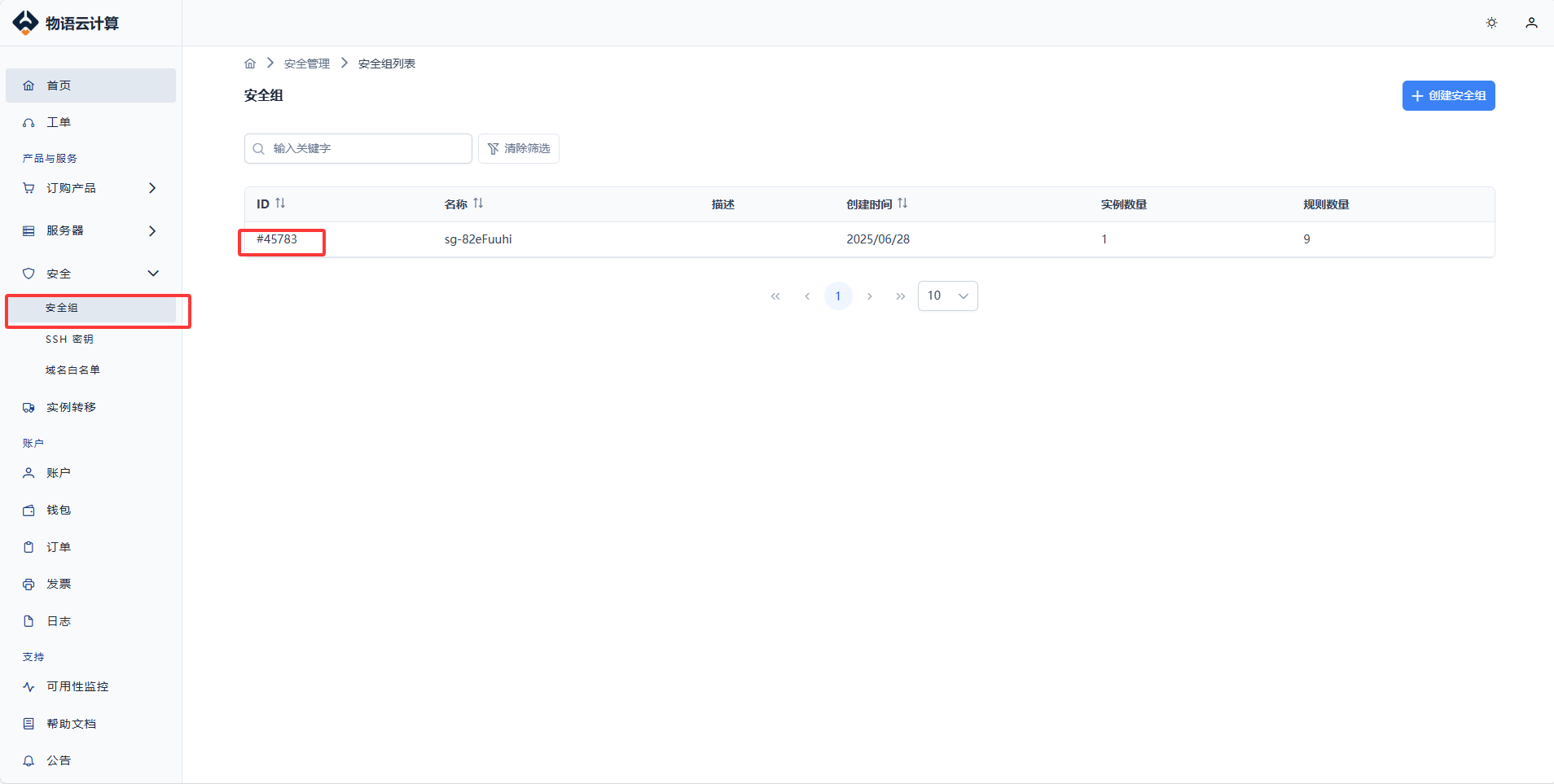Click the 清除筛选 button

coord(519,149)
